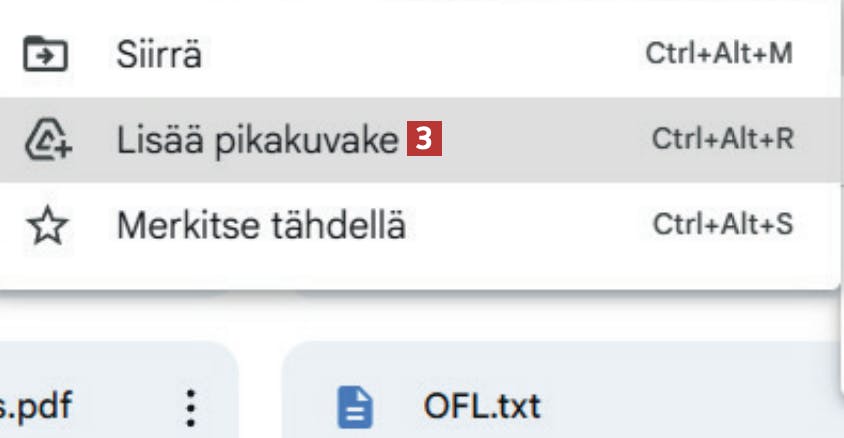Click the Ctrl+Alt+S shortcut hint
This screenshot has width=844, height=438.
point(722,225)
